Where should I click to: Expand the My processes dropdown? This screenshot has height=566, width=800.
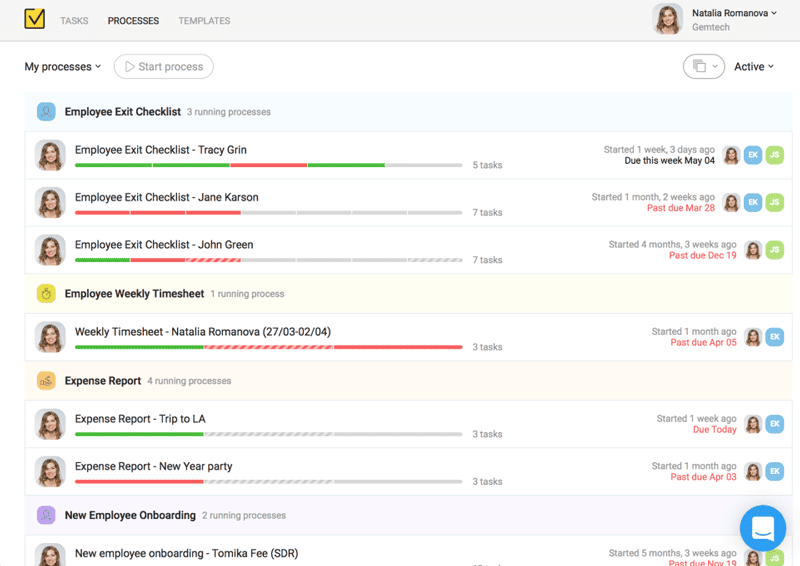(x=63, y=67)
